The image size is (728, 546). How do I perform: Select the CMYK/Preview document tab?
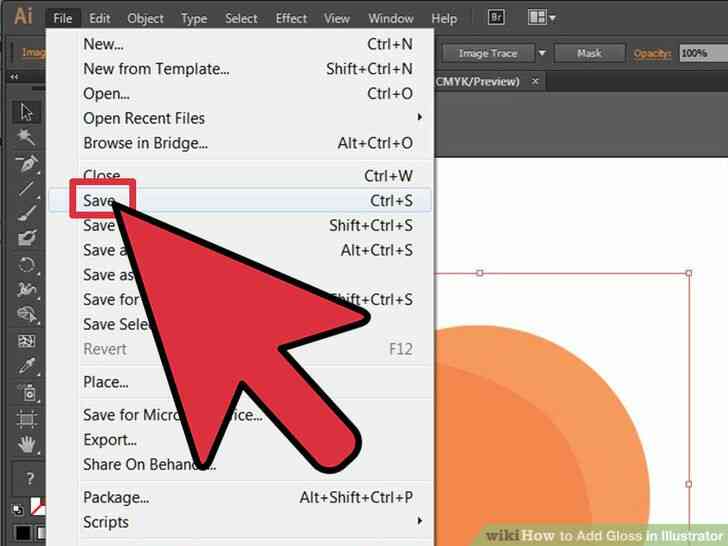(x=477, y=82)
